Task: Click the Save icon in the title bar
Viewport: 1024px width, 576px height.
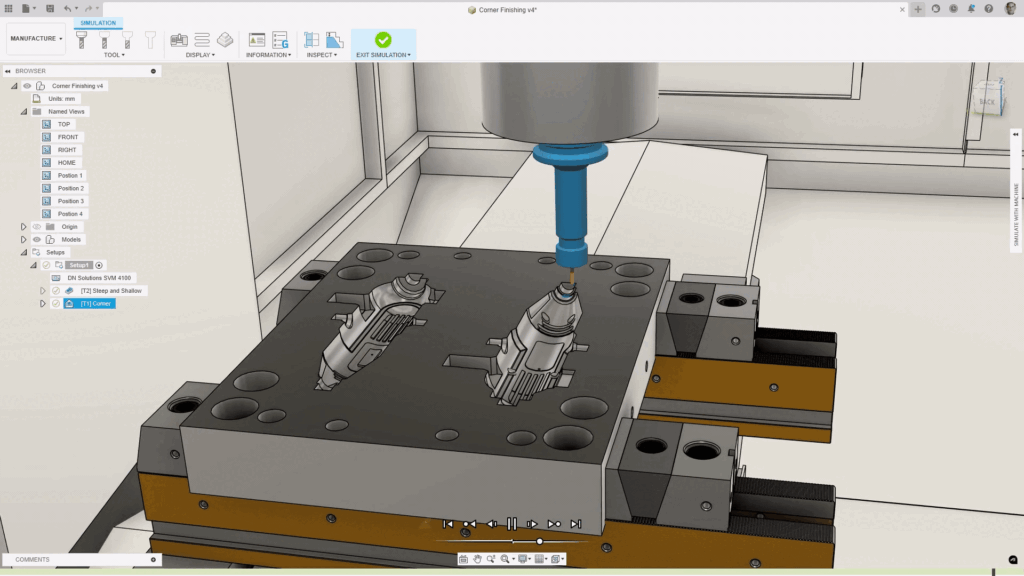Action: (50, 8)
